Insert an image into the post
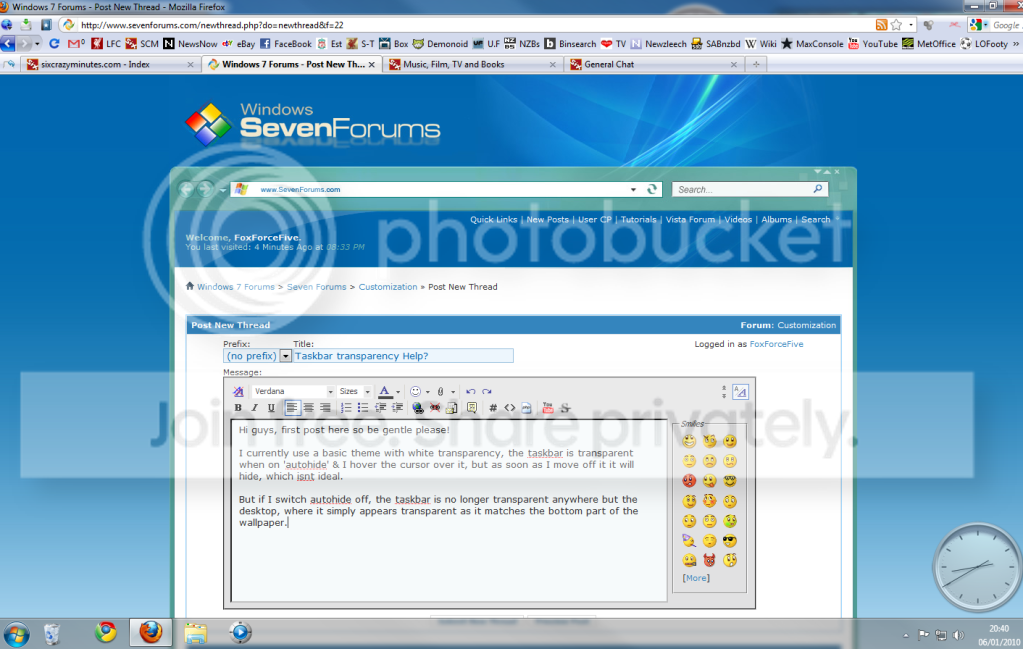 (x=451, y=408)
